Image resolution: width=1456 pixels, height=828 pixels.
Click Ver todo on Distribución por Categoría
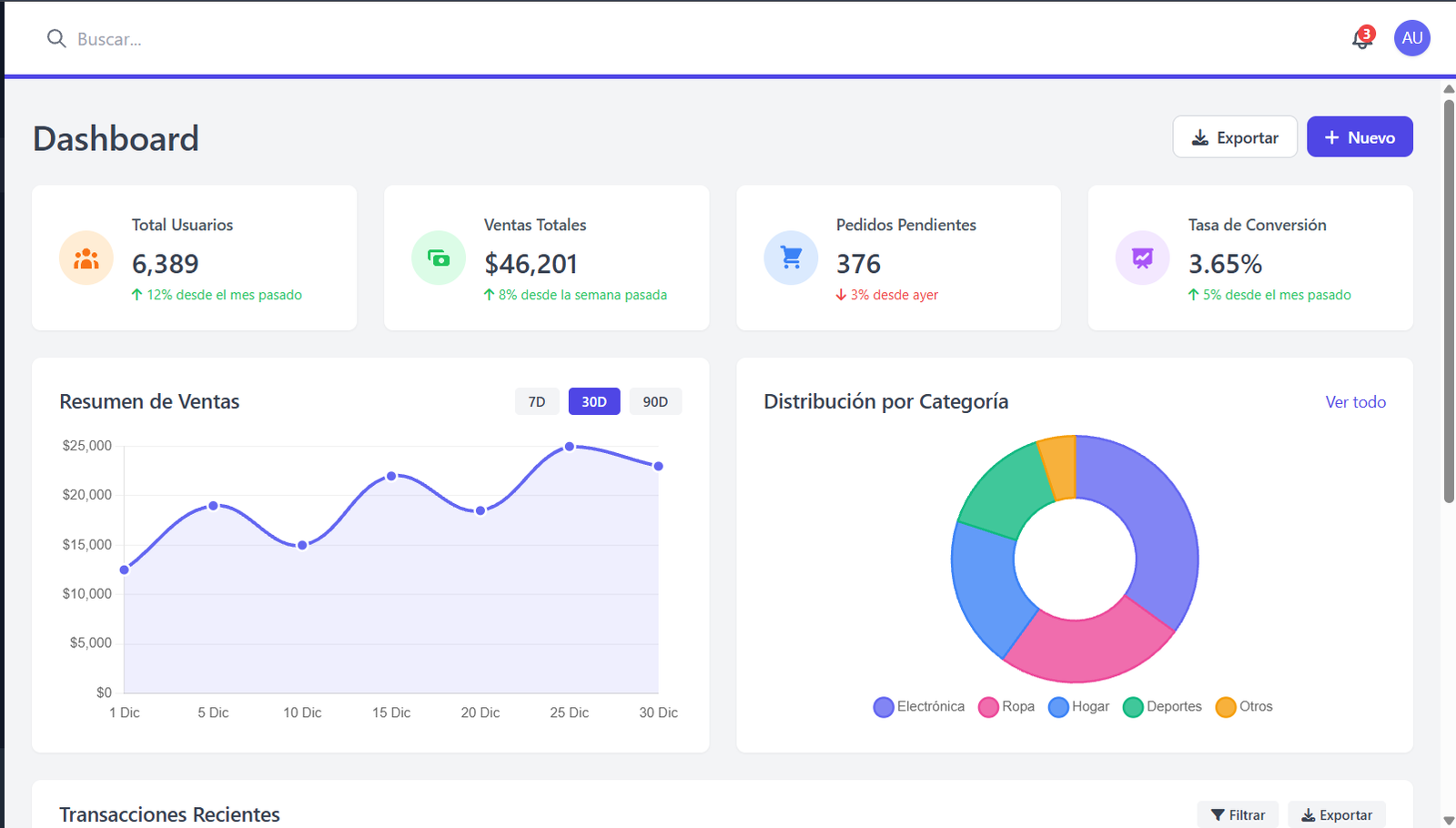click(x=1355, y=401)
